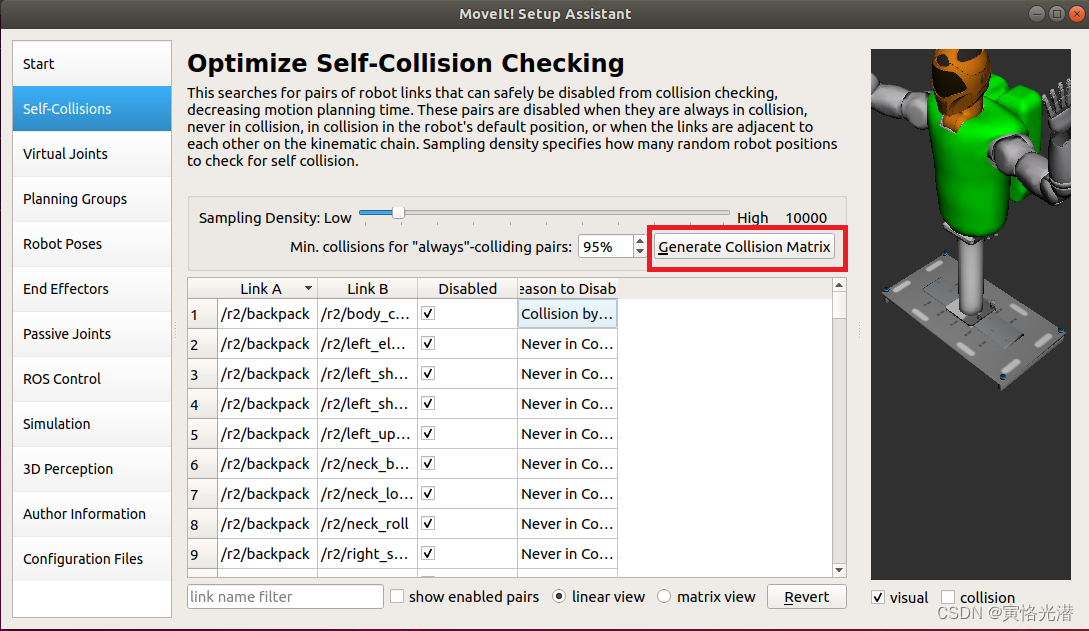Select the /r2/neck_roll Link B cell
1089x631 pixels.
(x=367, y=523)
